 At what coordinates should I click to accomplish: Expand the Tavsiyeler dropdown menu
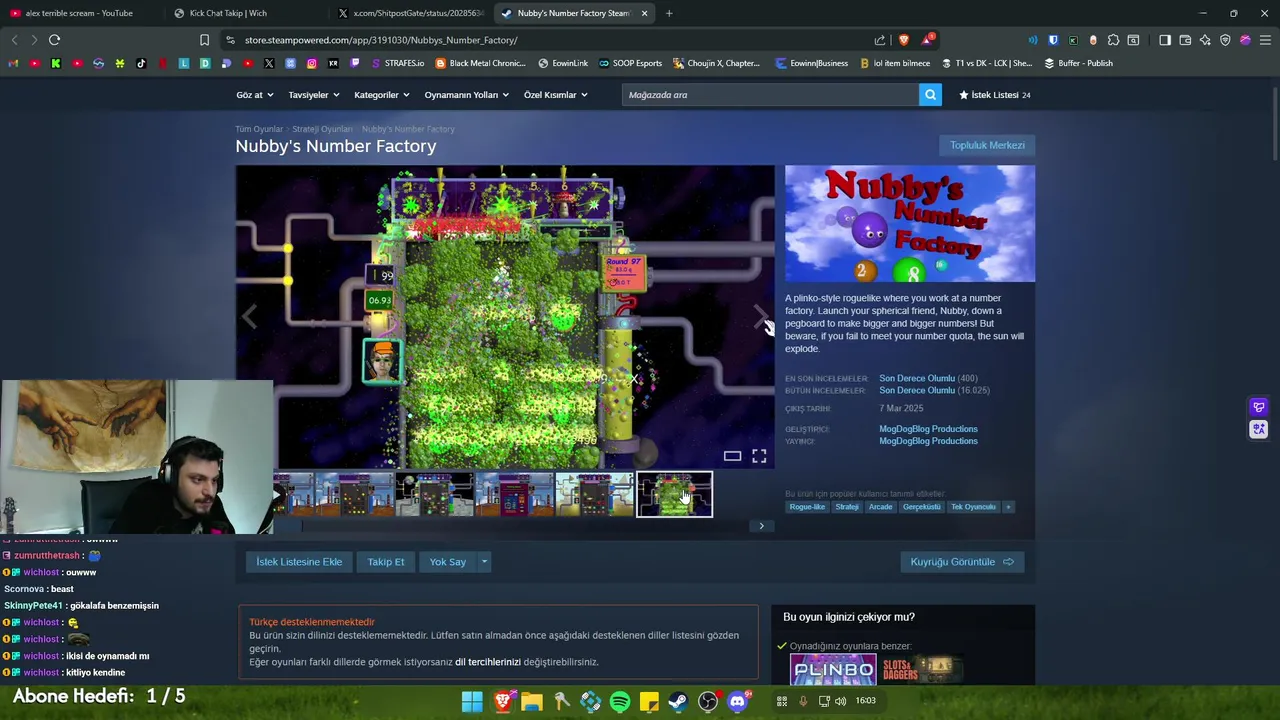314,95
